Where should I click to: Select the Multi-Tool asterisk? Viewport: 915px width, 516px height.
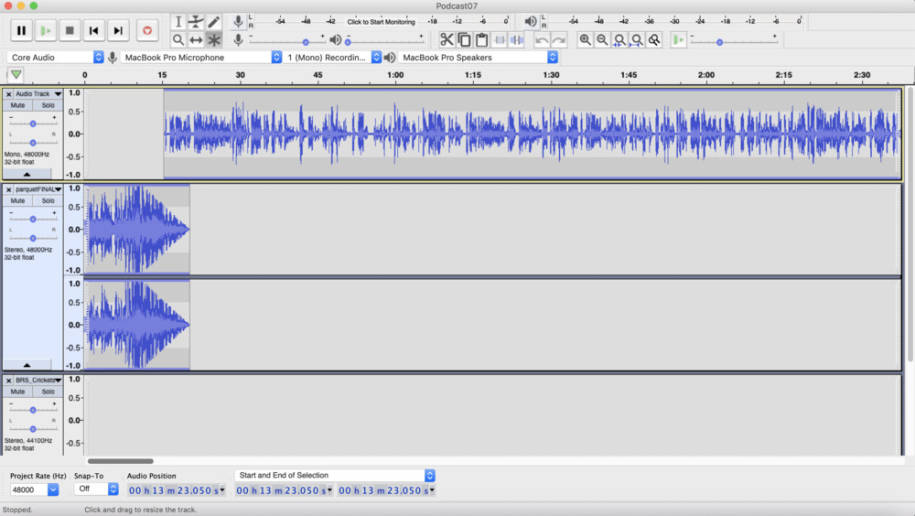pos(214,40)
